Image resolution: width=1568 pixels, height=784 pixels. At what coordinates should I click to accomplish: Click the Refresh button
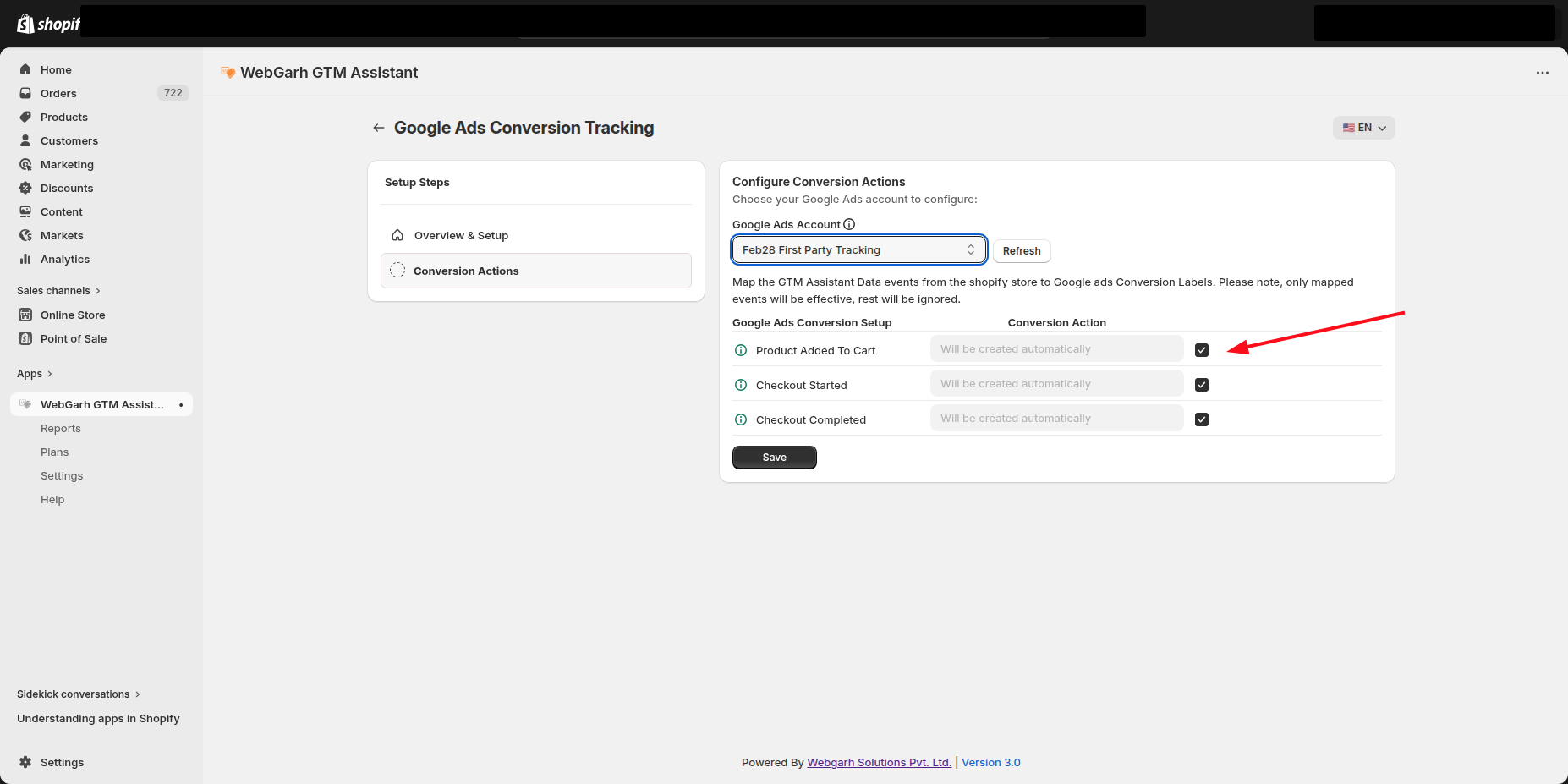tap(1022, 251)
